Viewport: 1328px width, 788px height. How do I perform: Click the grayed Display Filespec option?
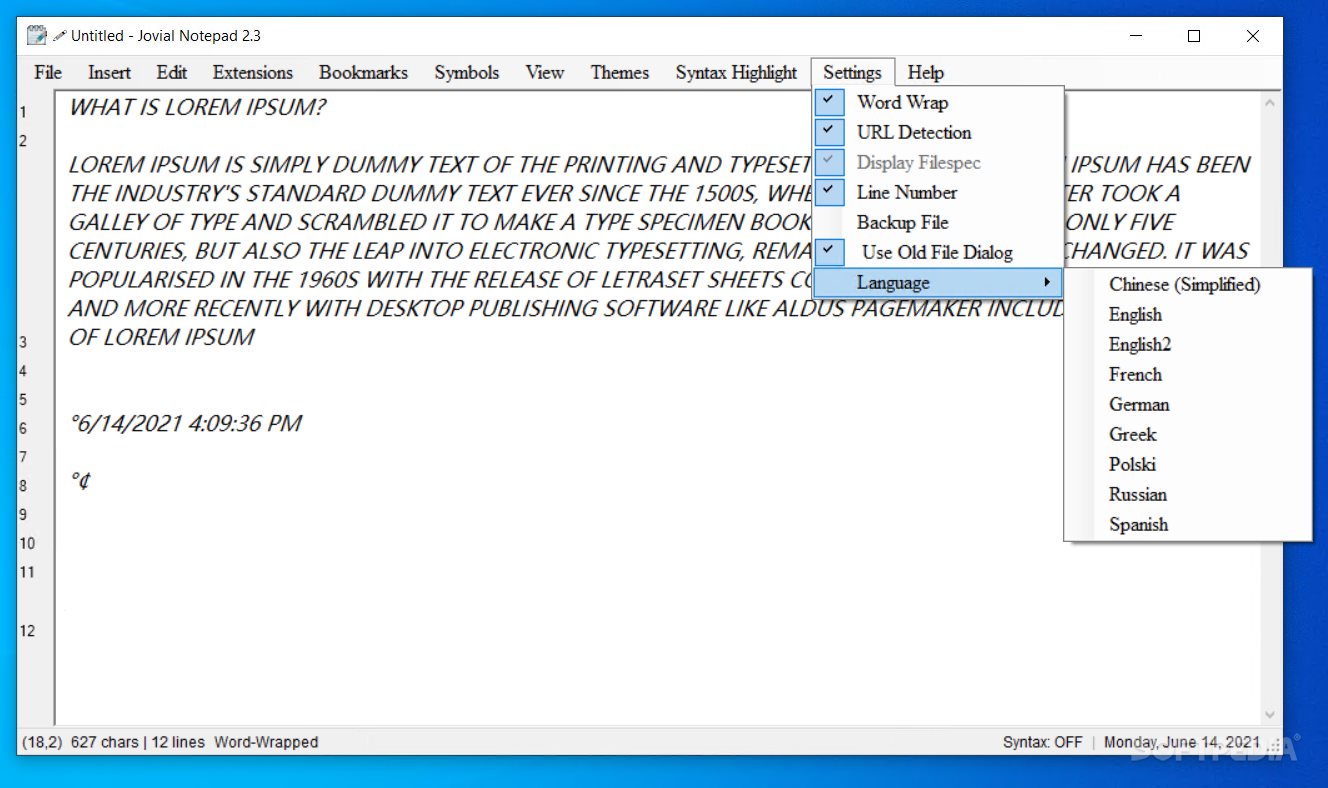(938, 162)
